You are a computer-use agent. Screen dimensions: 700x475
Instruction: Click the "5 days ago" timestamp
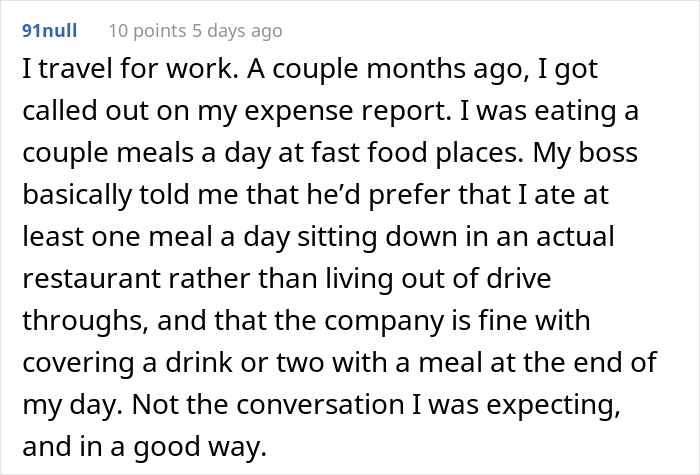click(238, 31)
